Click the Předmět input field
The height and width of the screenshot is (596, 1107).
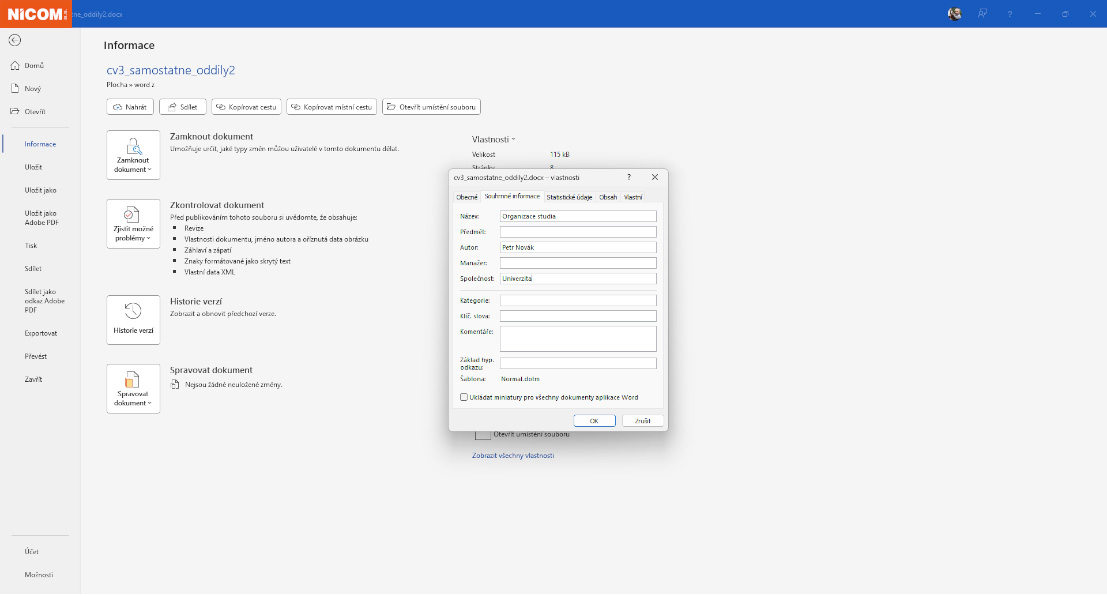(578, 232)
